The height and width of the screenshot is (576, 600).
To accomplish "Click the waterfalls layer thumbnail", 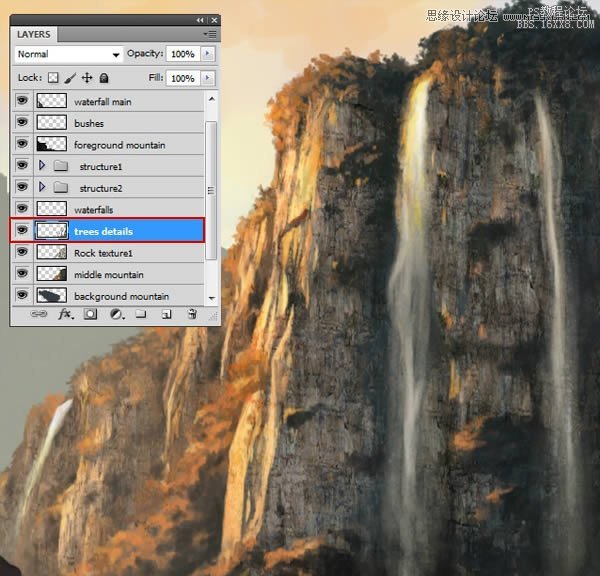I will (x=52, y=209).
